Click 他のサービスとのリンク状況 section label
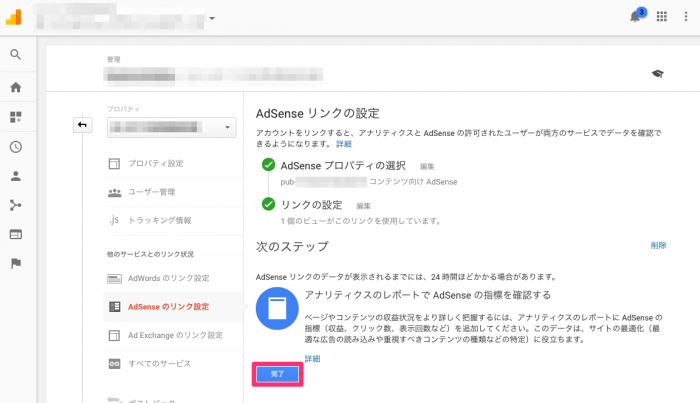 [150, 254]
